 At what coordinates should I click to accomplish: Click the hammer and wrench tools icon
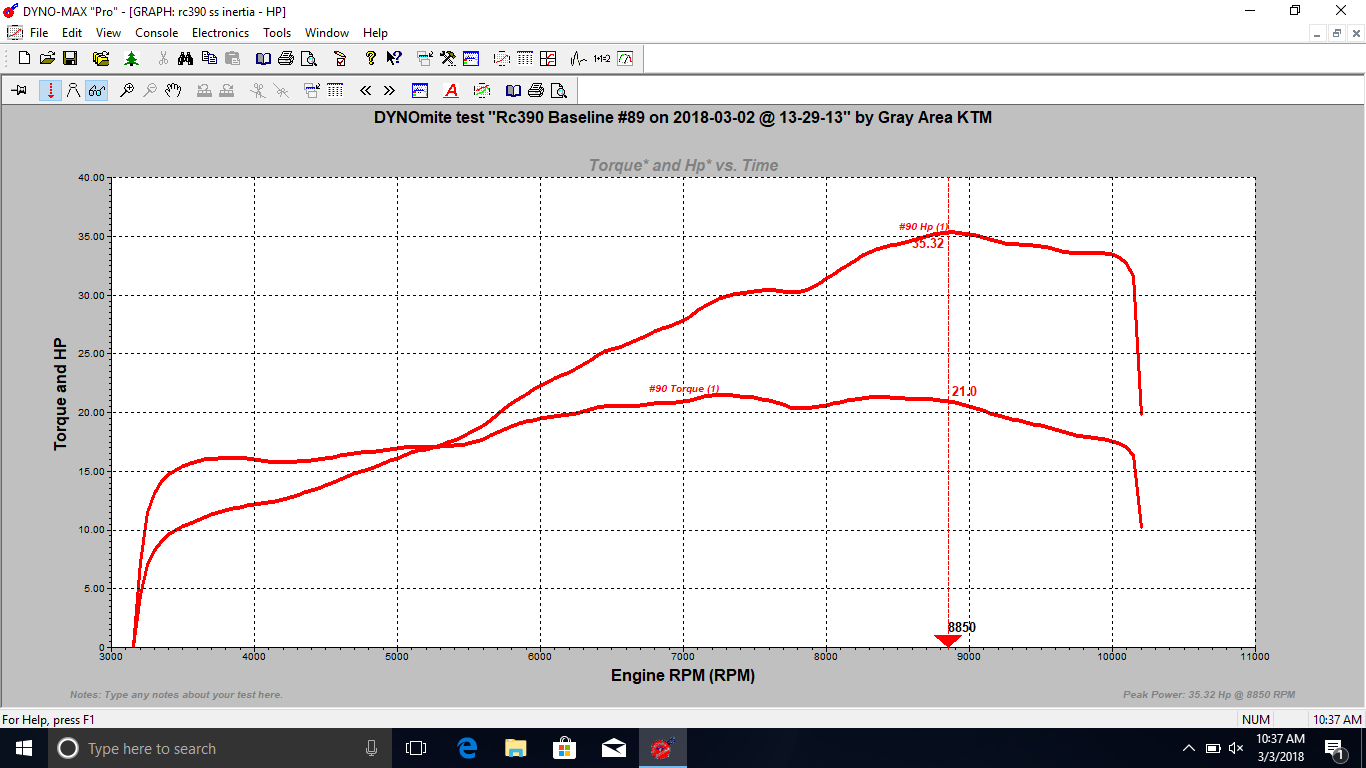(x=448, y=59)
